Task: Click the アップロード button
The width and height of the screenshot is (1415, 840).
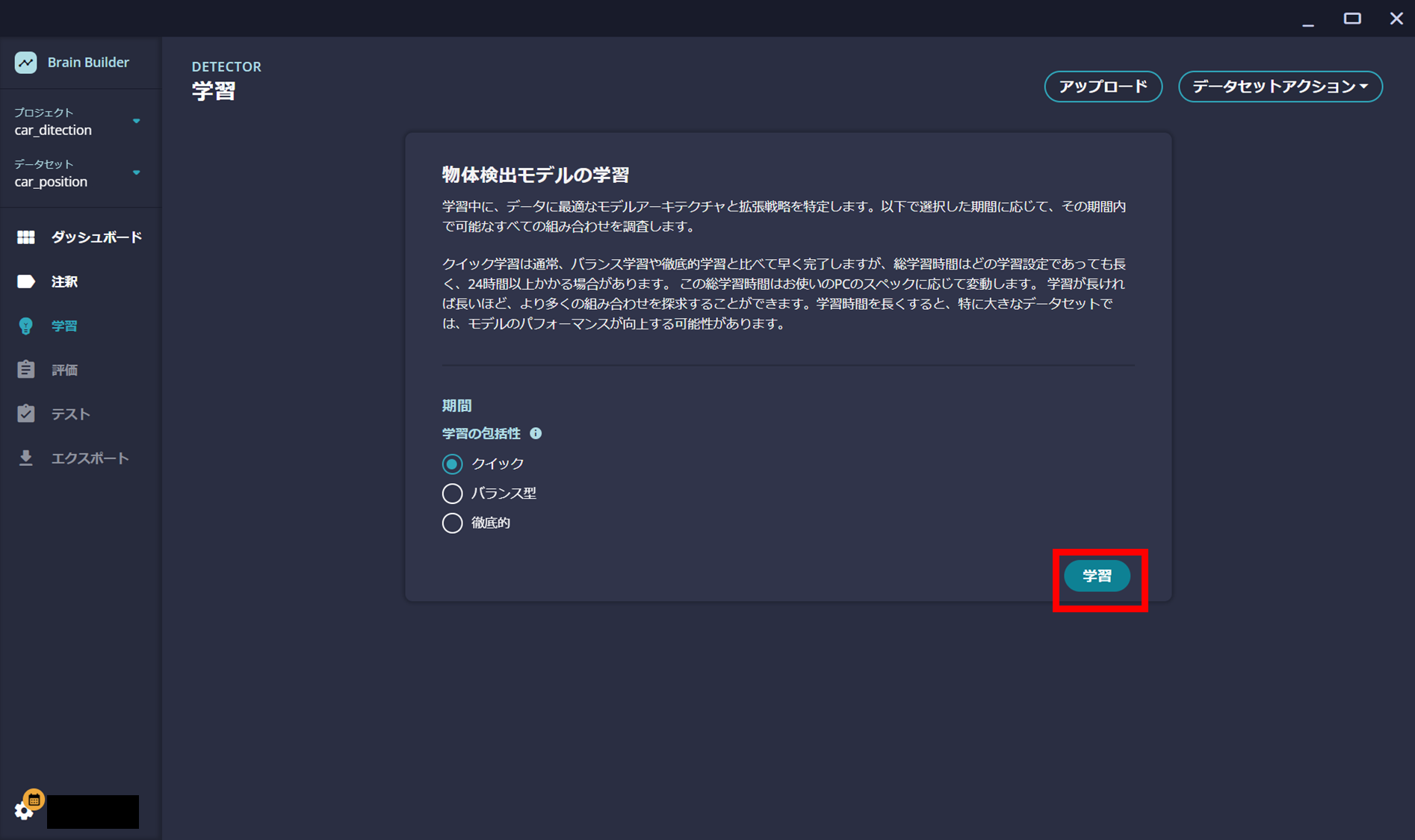Action: (1103, 87)
